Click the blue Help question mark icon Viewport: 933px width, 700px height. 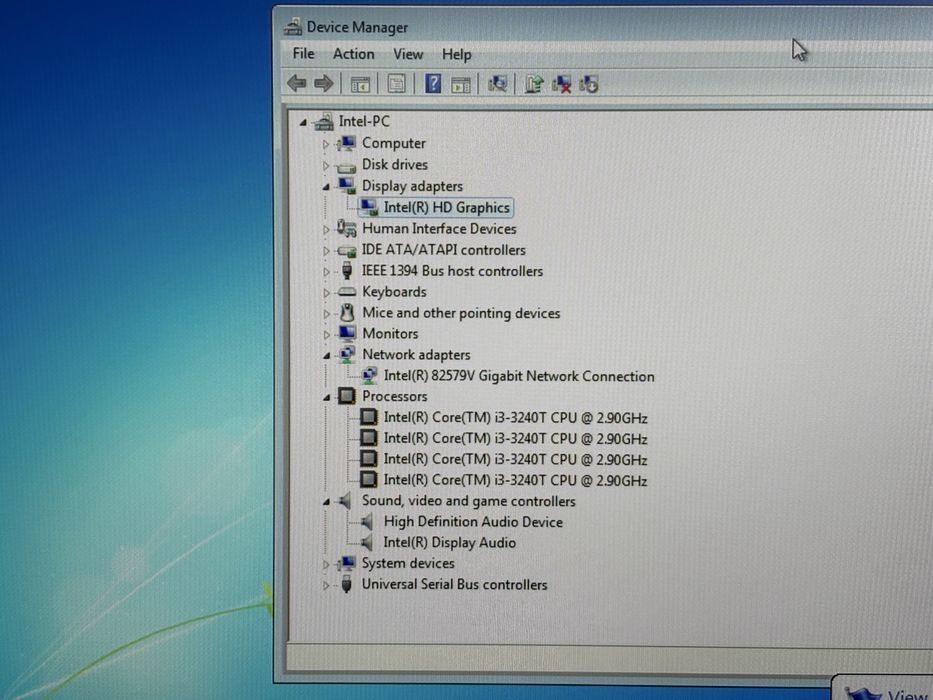(433, 83)
